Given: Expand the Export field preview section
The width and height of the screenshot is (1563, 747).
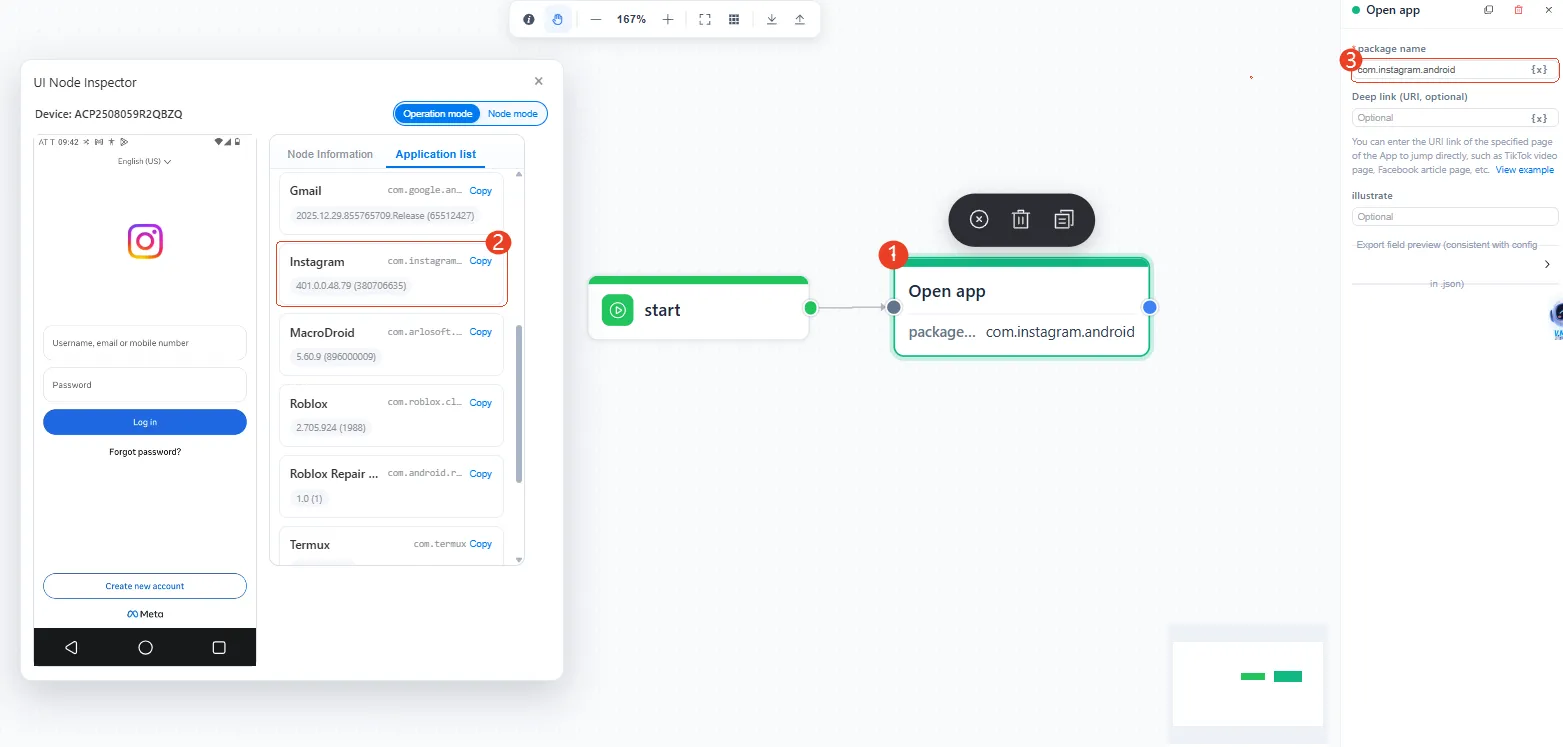Looking at the screenshot, I should [1547, 264].
